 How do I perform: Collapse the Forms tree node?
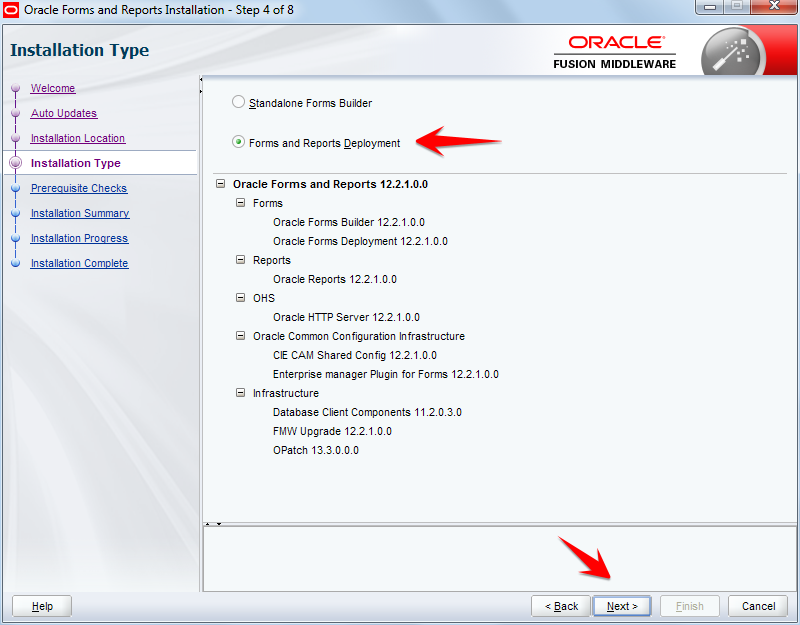(240, 203)
